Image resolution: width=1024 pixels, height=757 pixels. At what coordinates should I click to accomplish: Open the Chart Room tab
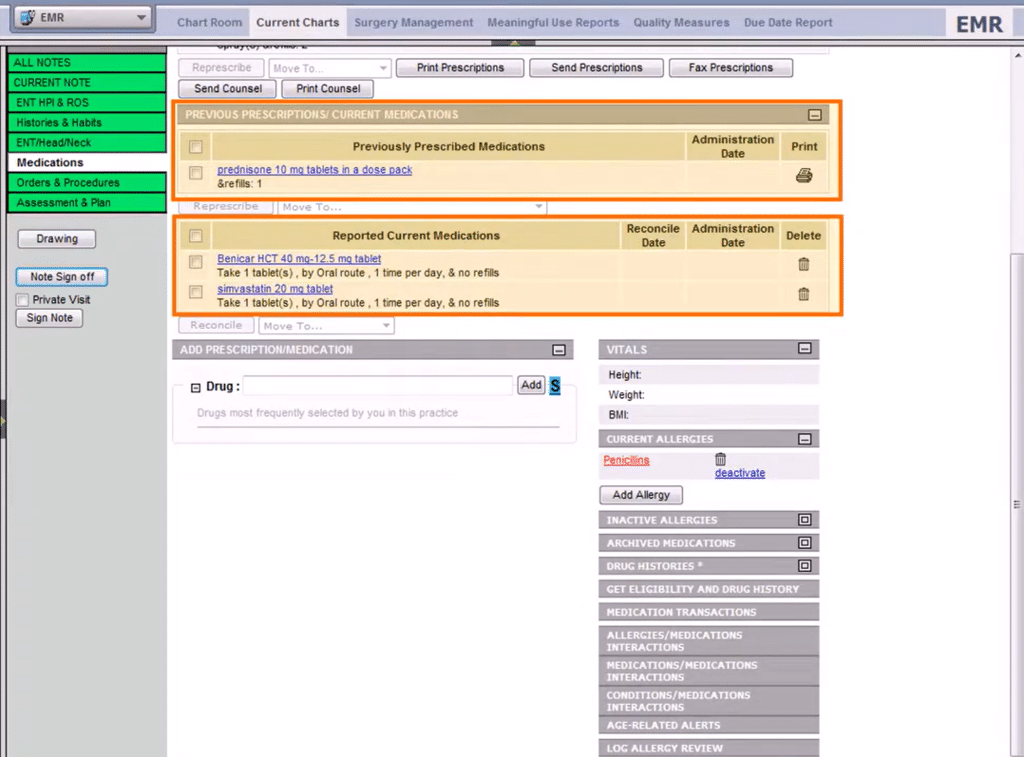point(210,22)
